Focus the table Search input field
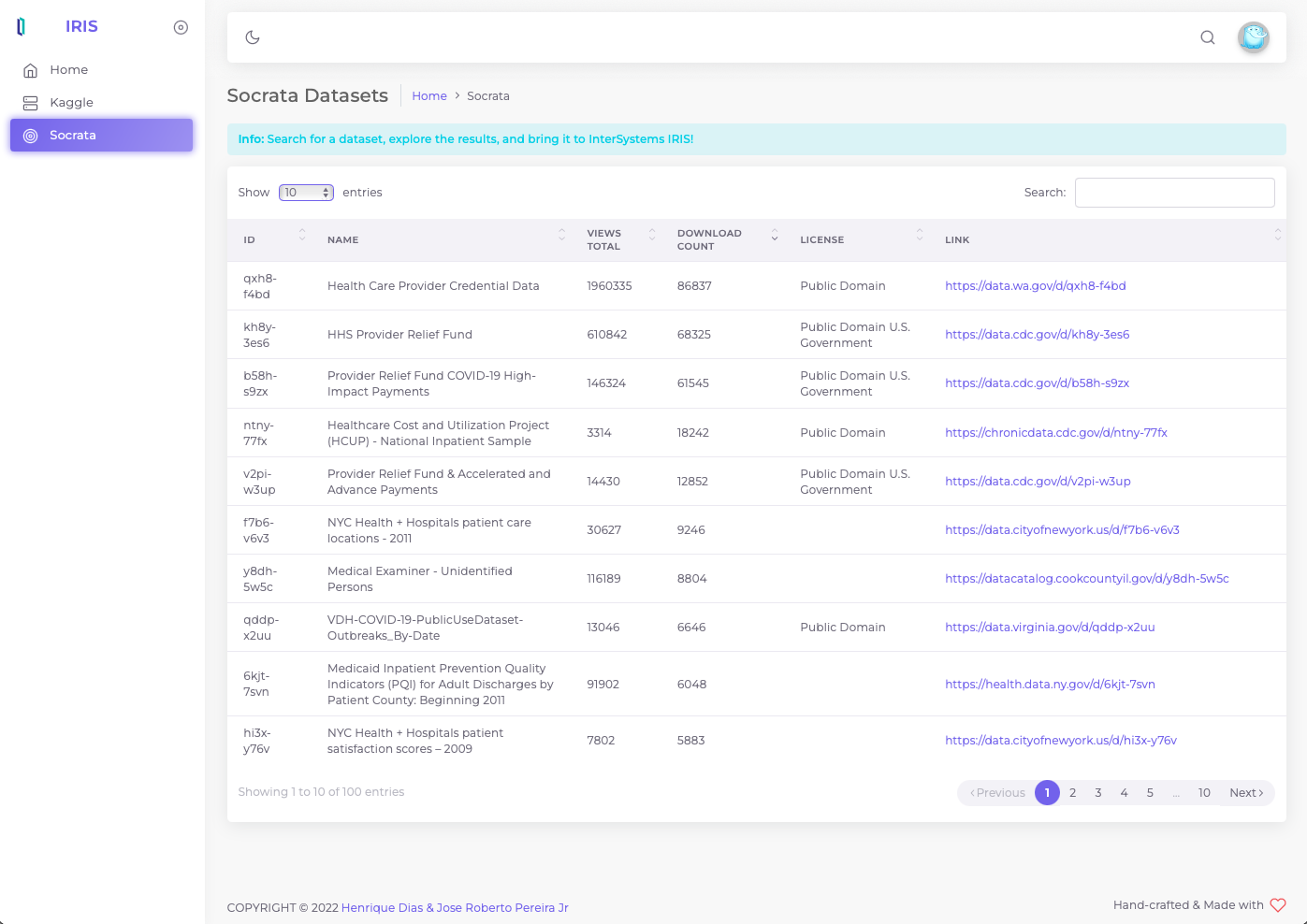This screenshot has height=924, width=1307. tap(1175, 193)
